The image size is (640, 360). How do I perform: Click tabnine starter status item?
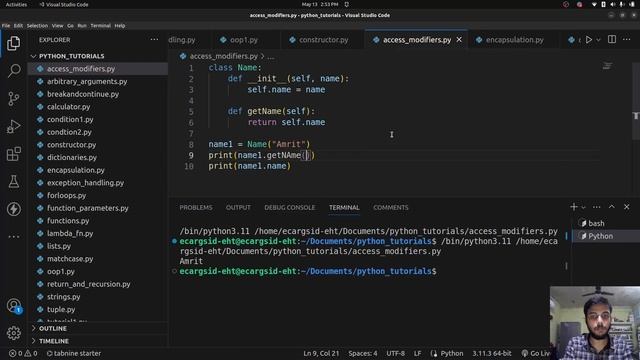[x=74, y=353]
